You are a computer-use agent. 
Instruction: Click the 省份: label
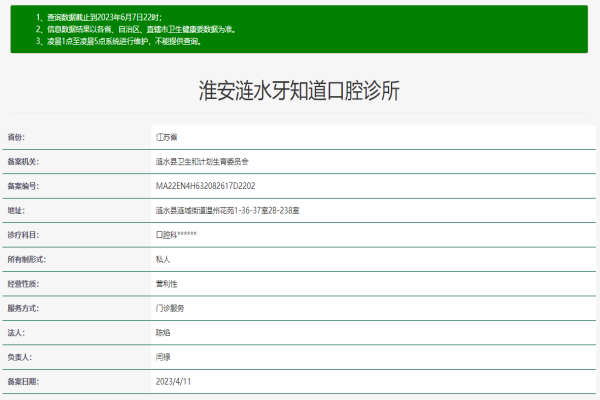coord(16,137)
